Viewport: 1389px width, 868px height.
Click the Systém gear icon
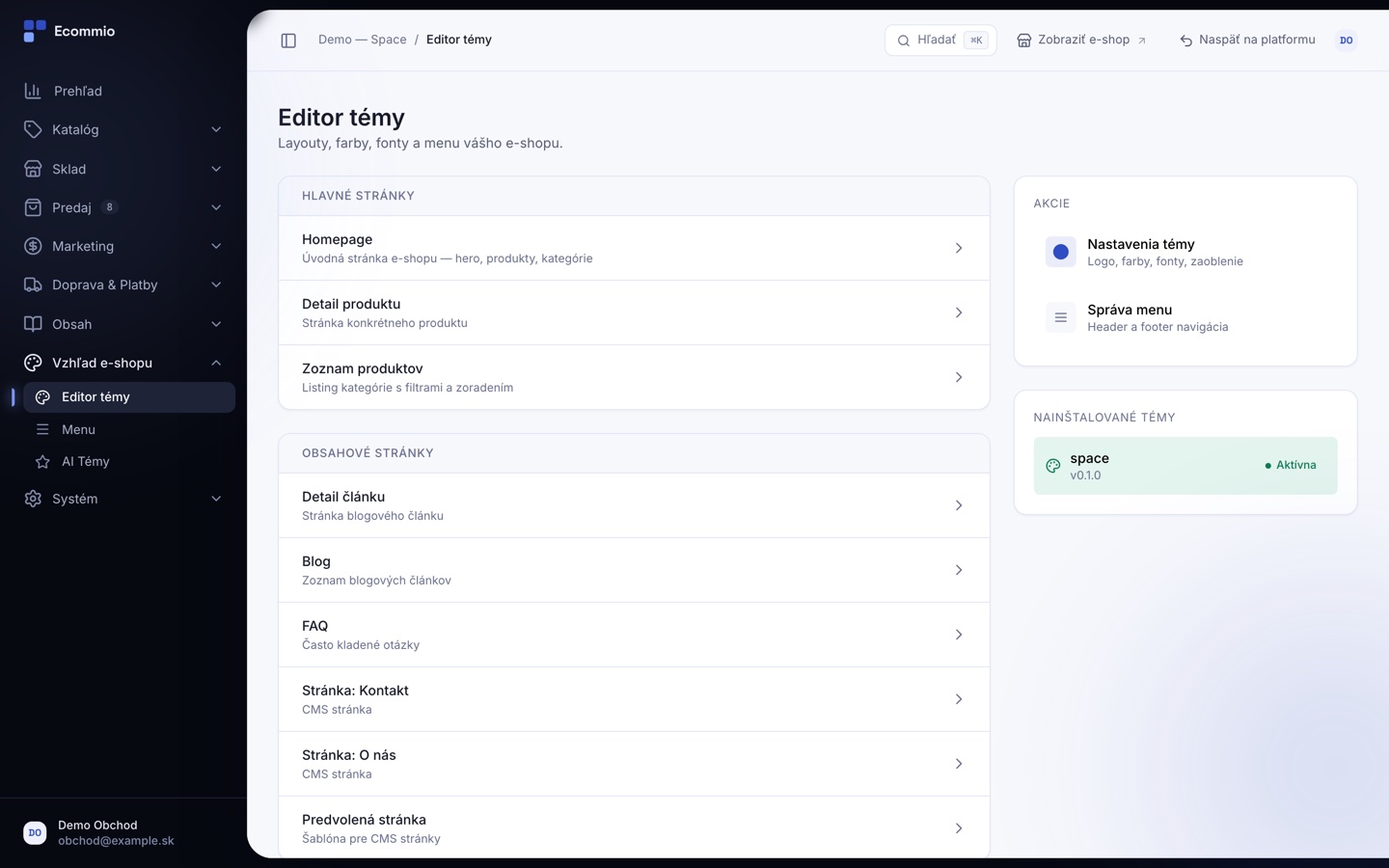[x=33, y=499]
